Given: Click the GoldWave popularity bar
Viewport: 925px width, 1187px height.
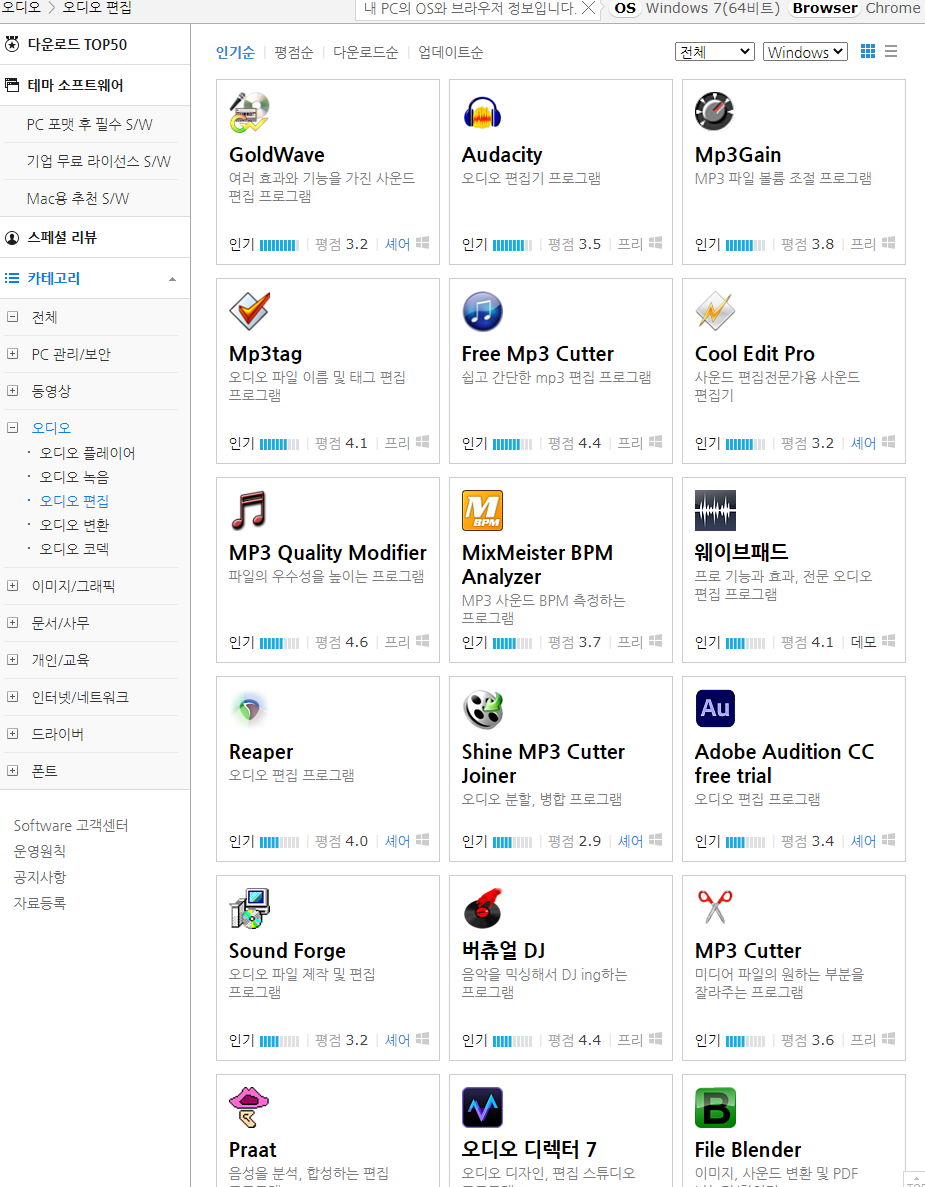Looking at the screenshot, I should (279, 245).
